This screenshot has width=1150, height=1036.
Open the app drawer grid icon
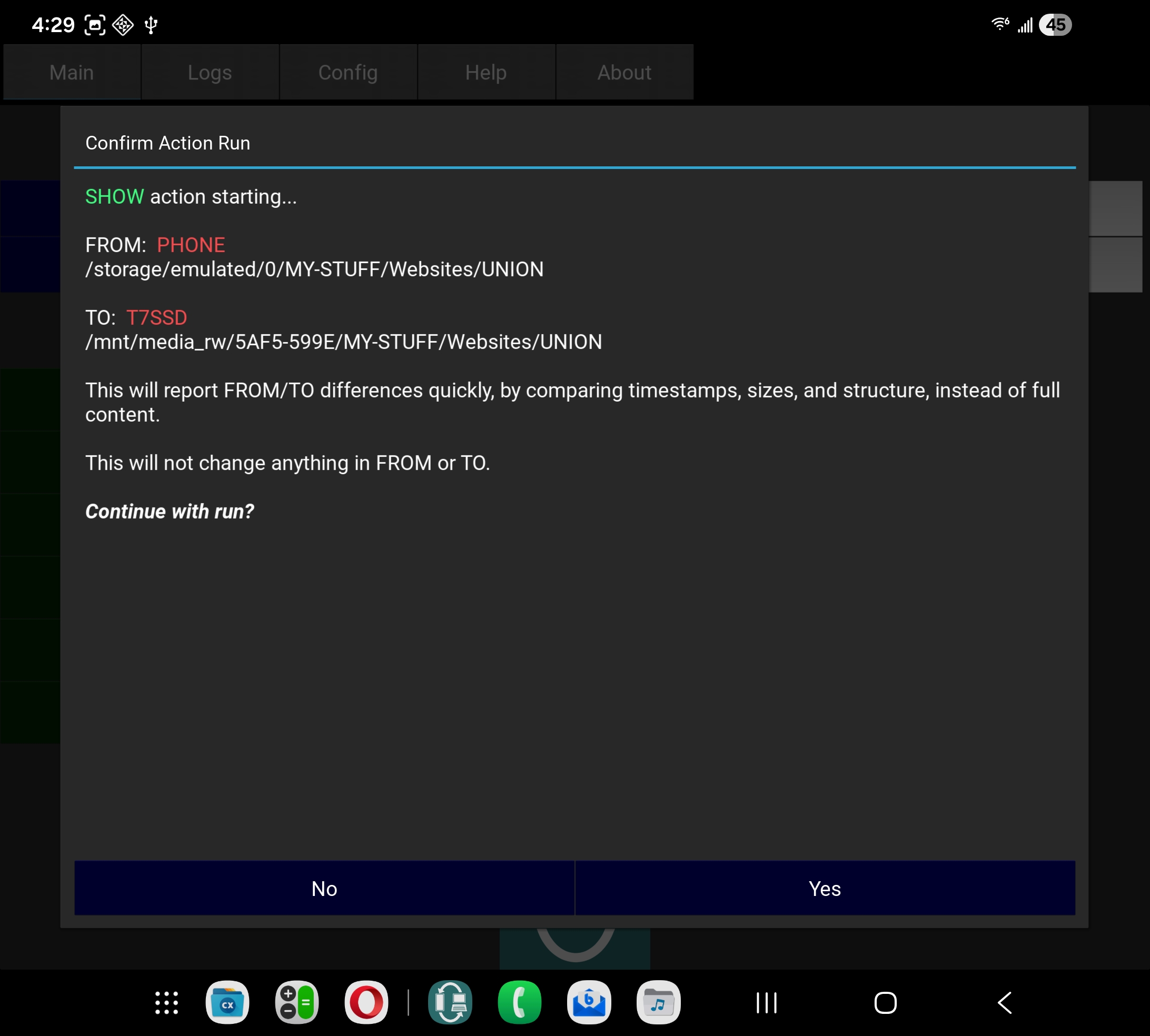click(x=167, y=1002)
